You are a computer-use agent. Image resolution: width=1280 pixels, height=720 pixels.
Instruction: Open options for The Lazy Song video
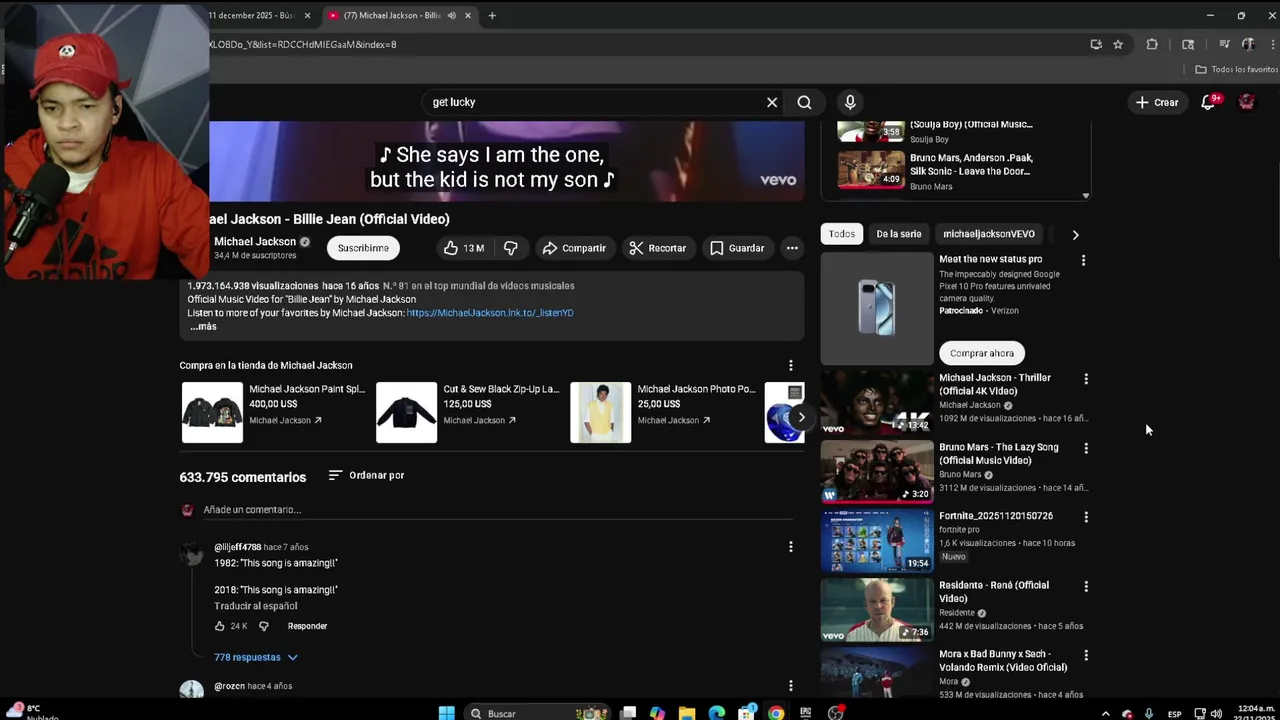pos(1086,448)
